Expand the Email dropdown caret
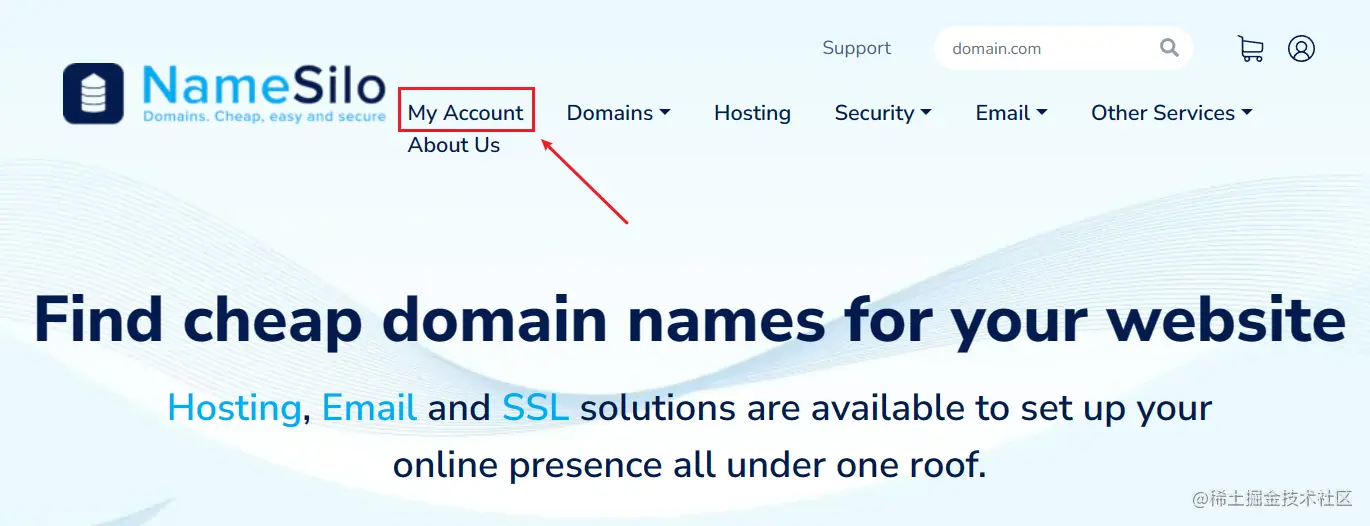The height and width of the screenshot is (526, 1370). coord(1042,113)
